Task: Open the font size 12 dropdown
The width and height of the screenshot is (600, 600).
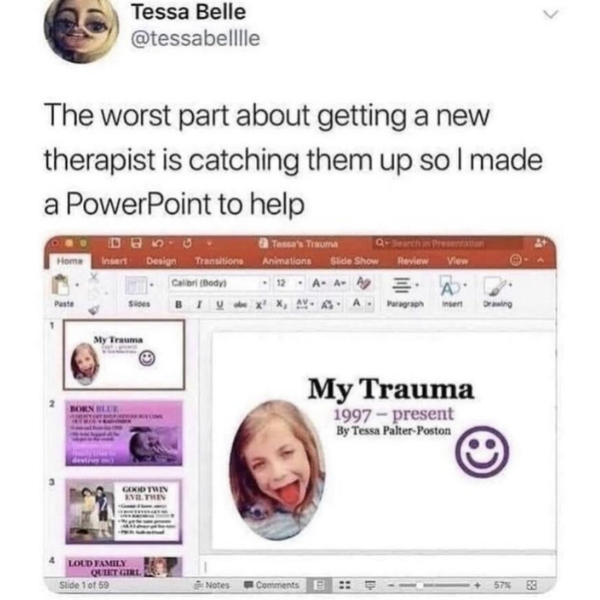Action: [289, 283]
